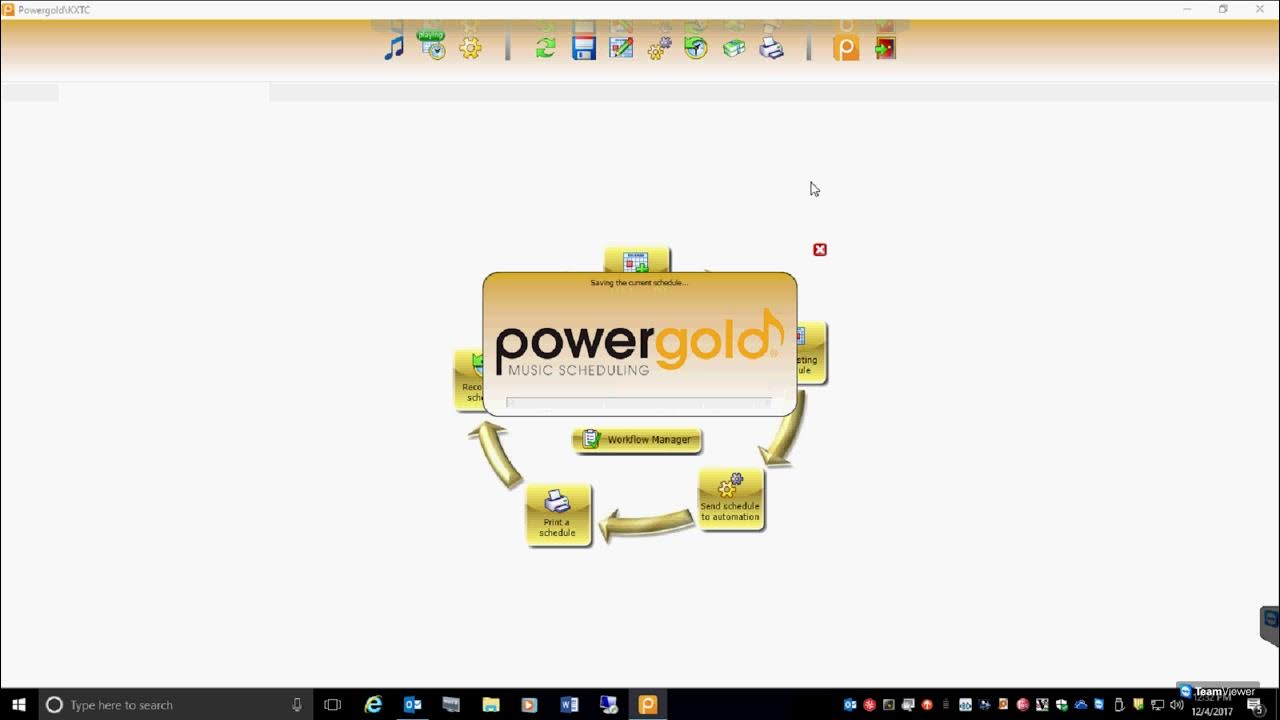Close the workflow diagram with red X
This screenshot has height=720, width=1280.
[820, 250]
